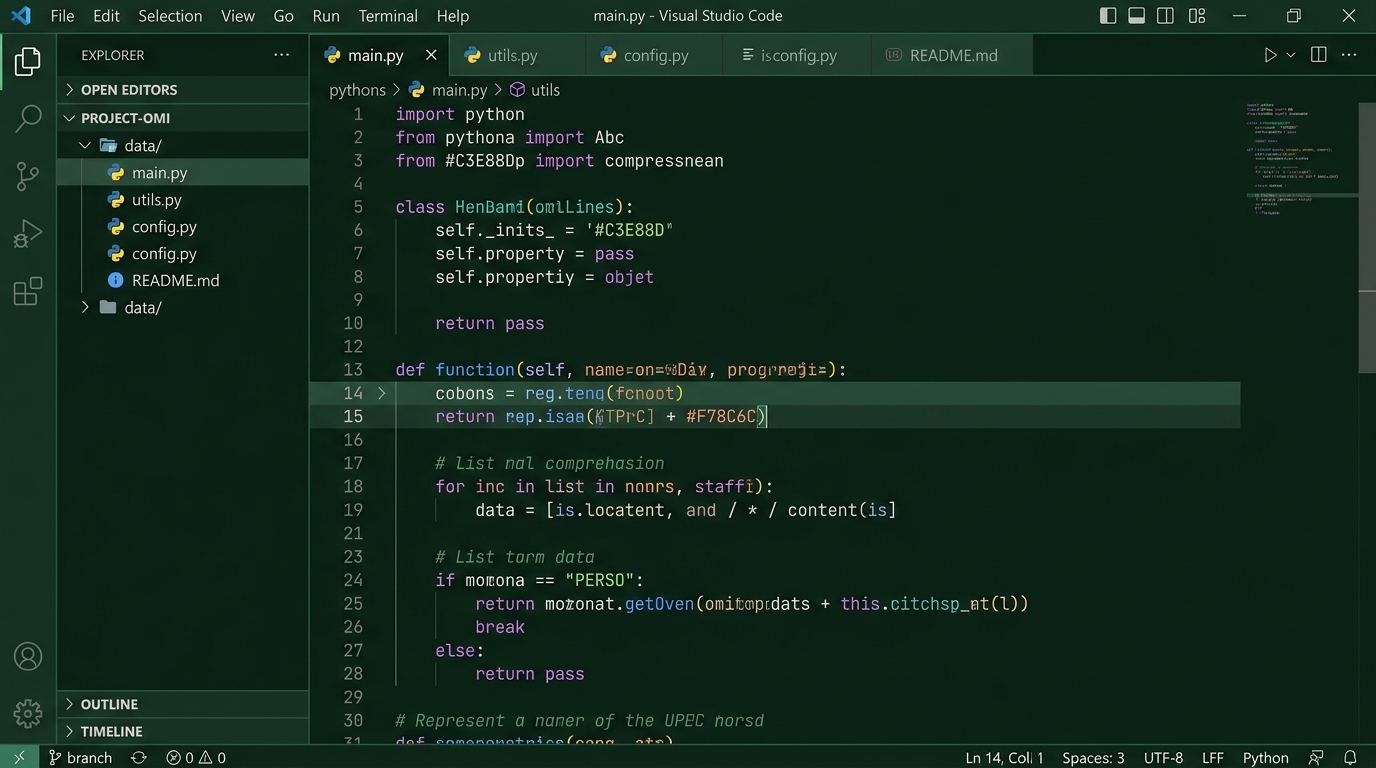Click Spaces: 3 indentation setting
The width and height of the screenshot is (1376, 768).
point(1093,757)
